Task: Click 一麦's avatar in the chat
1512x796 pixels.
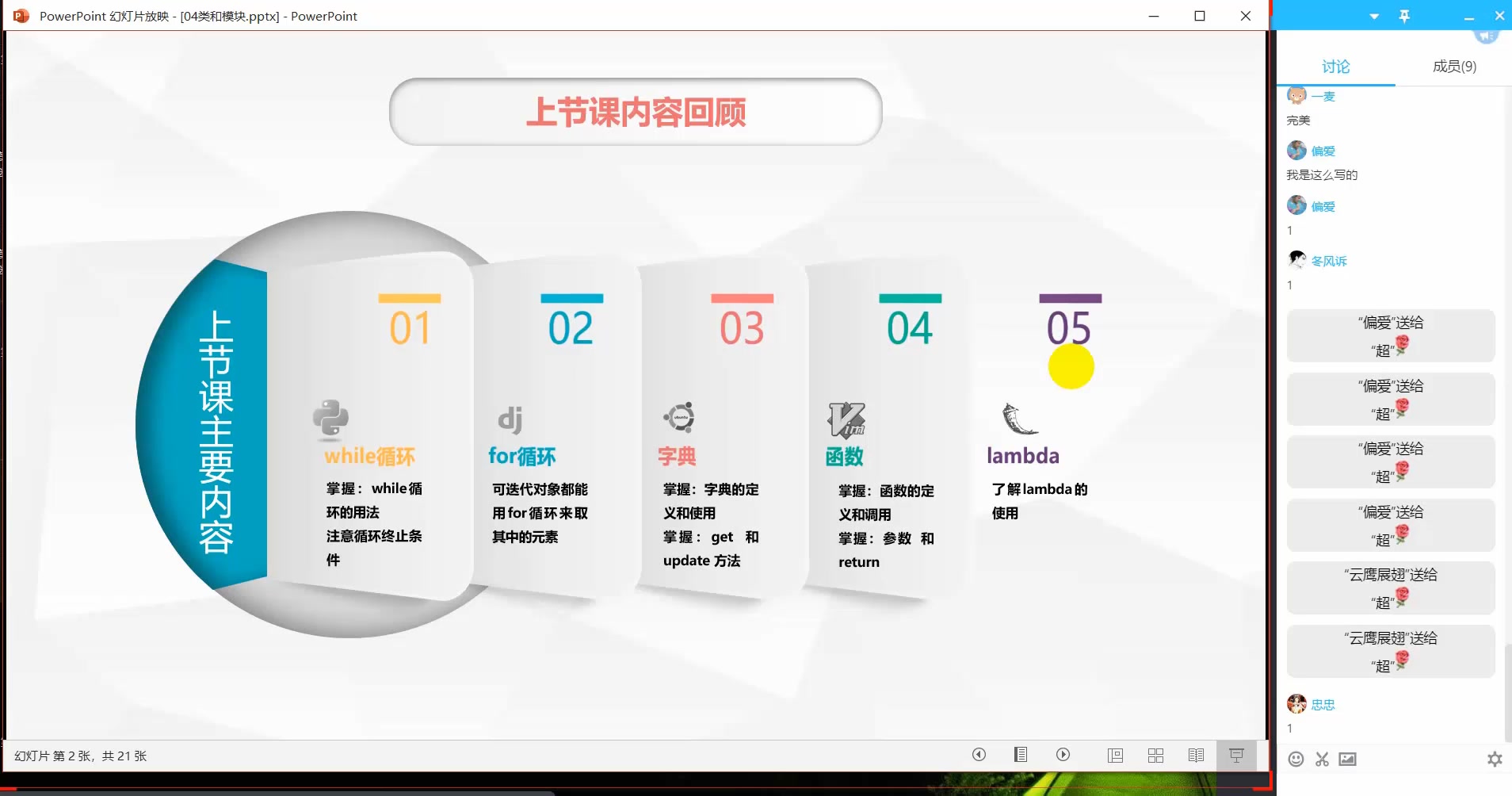Action: pyautogui.click(x=1296, y=95)
